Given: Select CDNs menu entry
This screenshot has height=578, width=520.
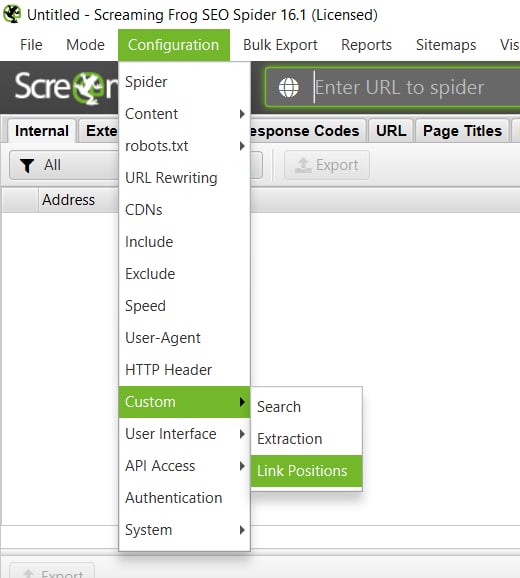Looking at the screenshot, I should tap(184, 210).
